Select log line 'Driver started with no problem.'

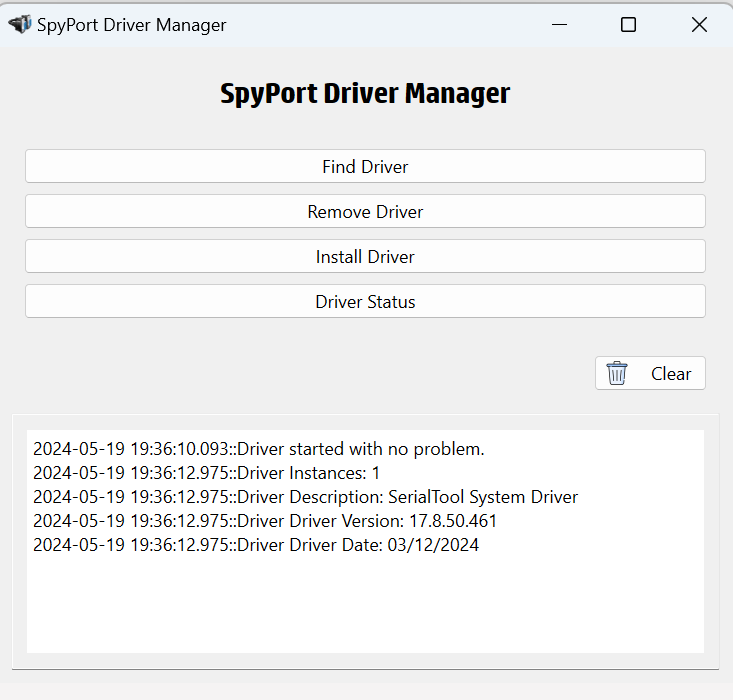[259, 449]
